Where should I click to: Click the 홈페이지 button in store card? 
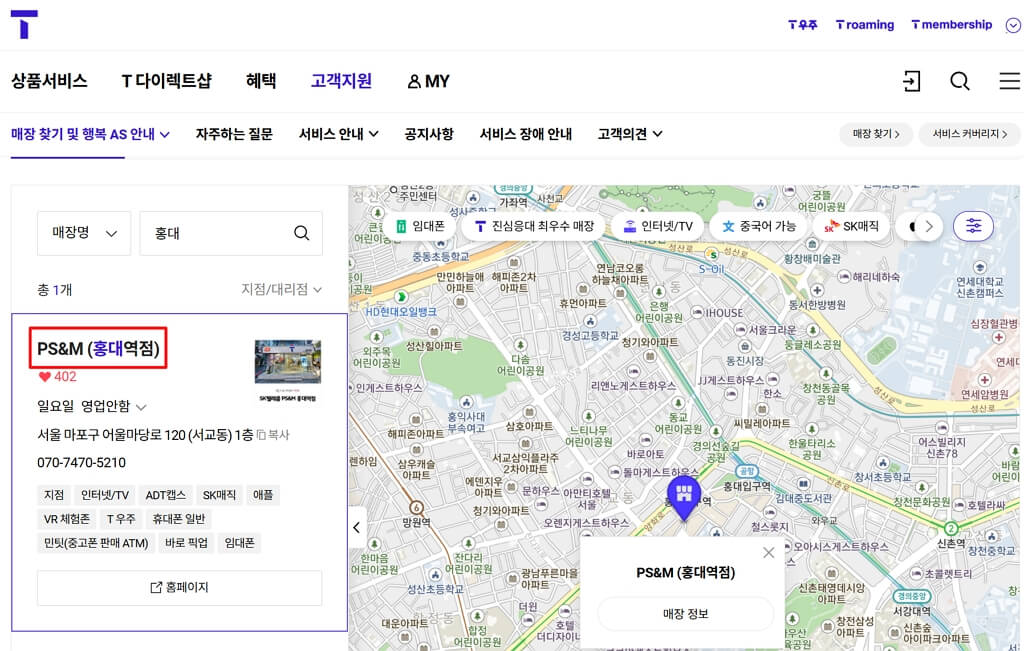coord(180,588)
